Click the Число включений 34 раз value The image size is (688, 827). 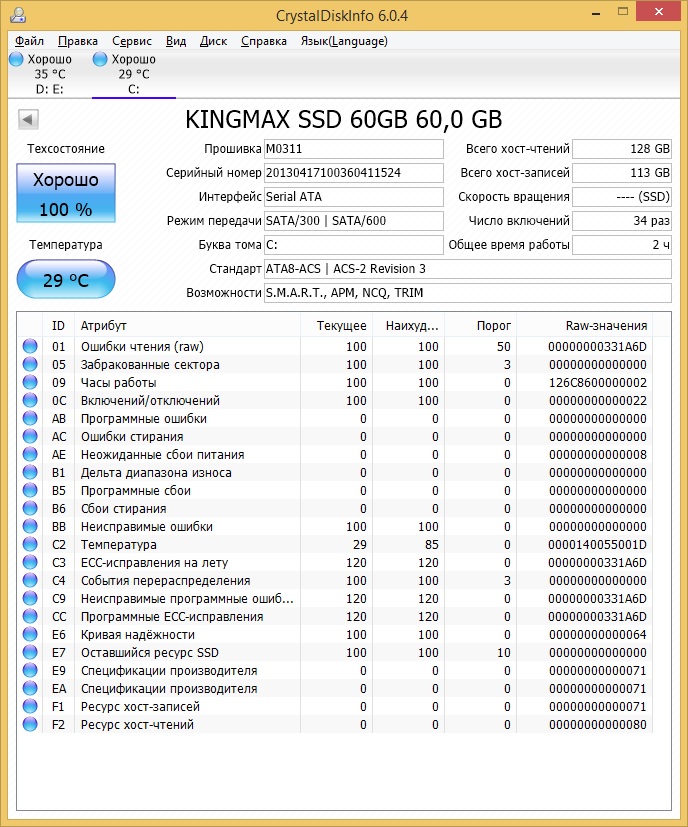tap(622, 220)
